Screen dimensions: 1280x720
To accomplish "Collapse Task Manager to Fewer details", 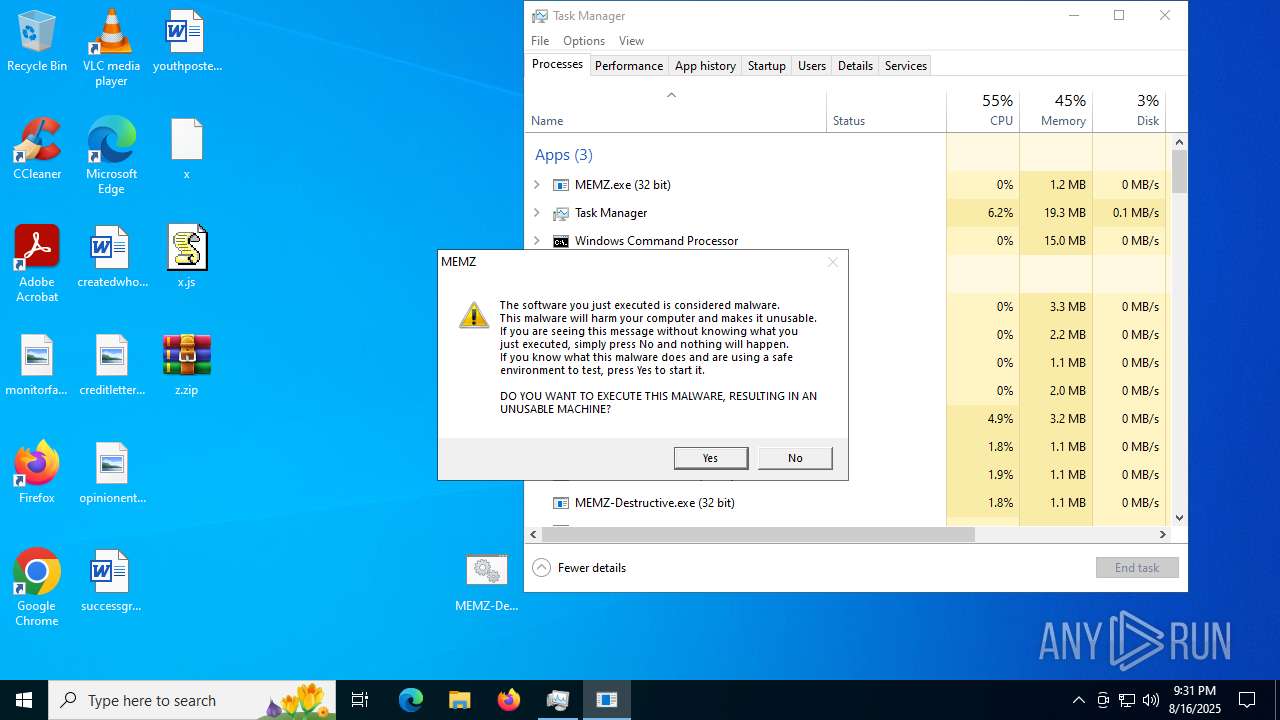I will pos(580,568).
